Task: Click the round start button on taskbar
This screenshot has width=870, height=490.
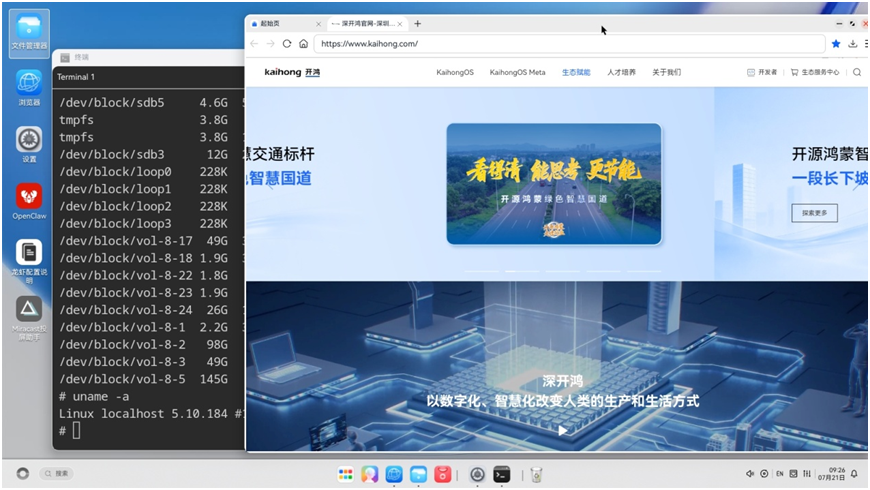Action: click(x=22, y=473)
